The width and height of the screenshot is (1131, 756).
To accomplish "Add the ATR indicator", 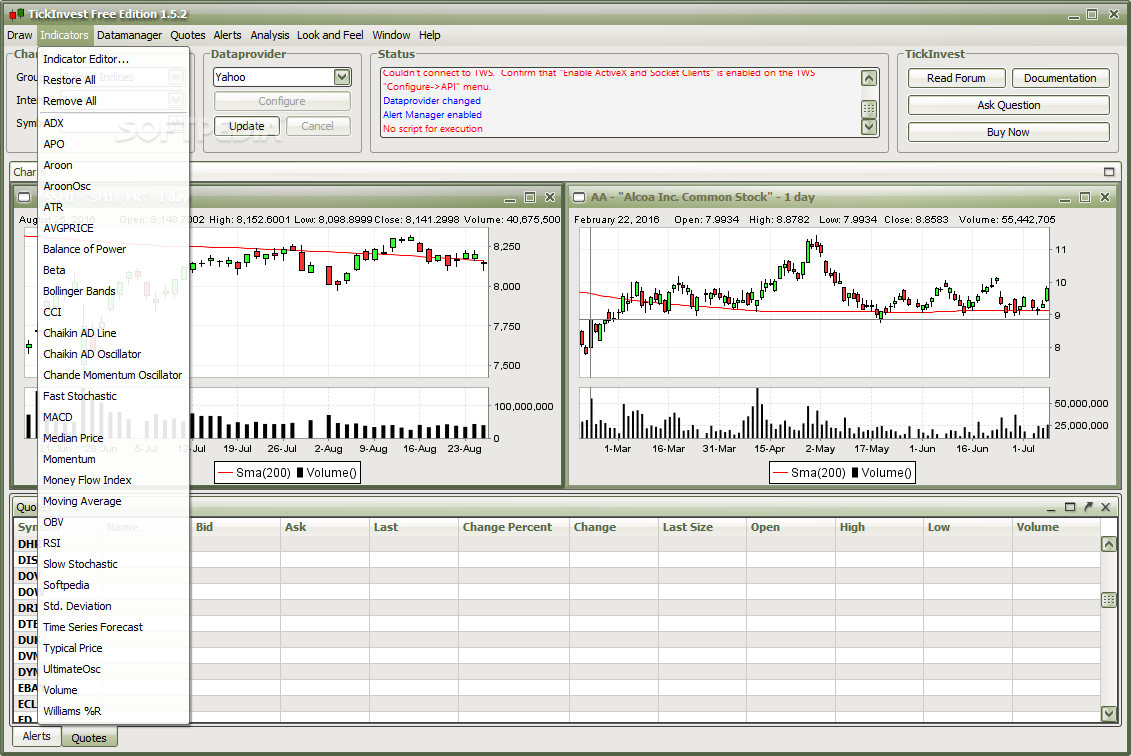I will click(x=114, y=207).
